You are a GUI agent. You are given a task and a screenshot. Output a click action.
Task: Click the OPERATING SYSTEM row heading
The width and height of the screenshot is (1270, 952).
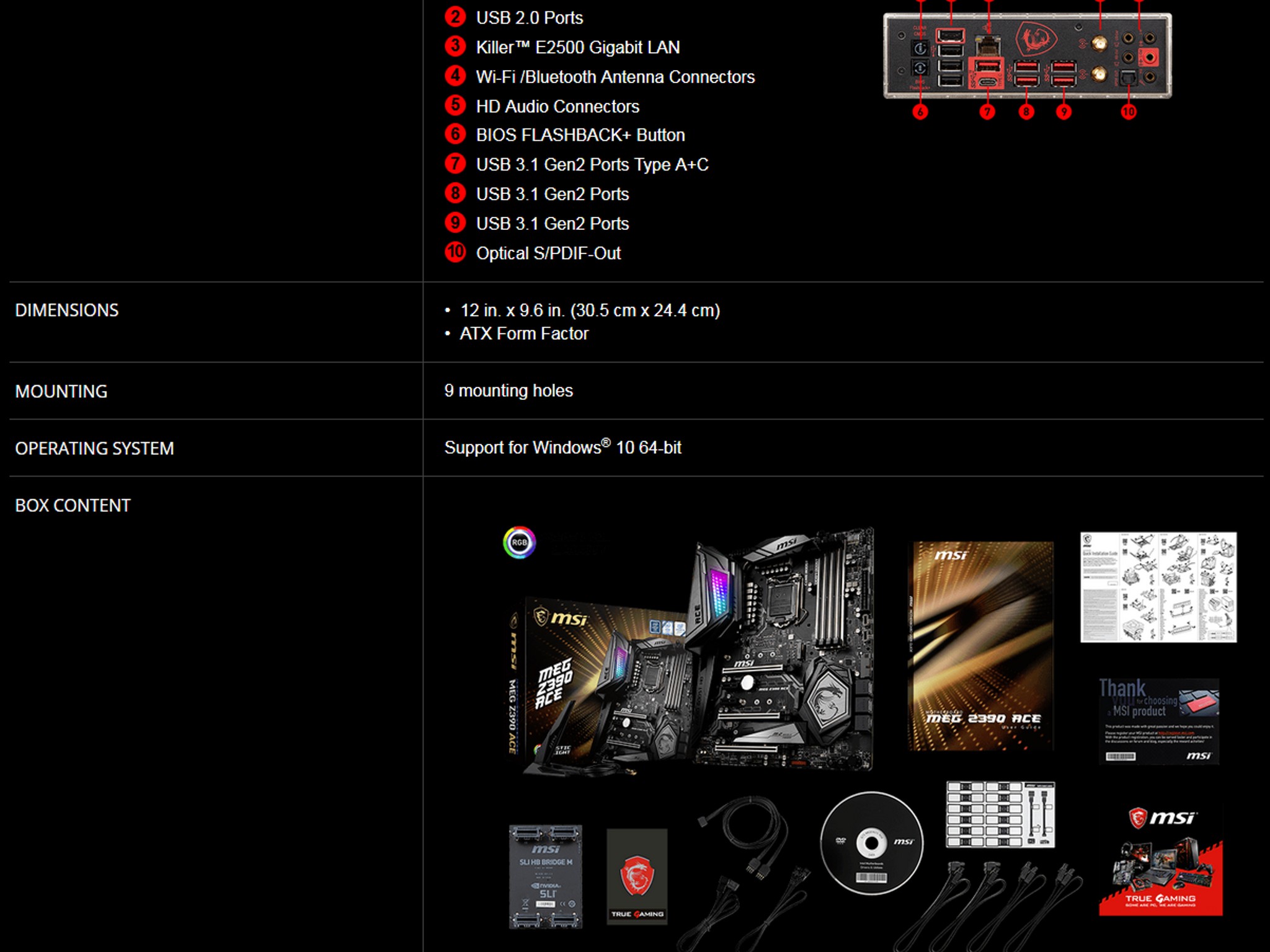[94, 449]
